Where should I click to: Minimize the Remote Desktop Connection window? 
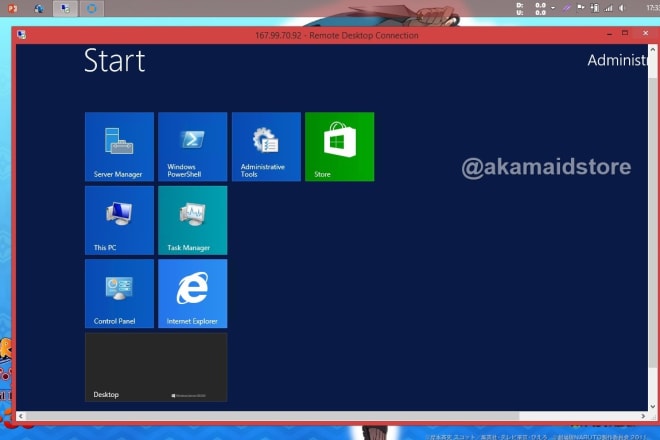click(609, 34)
